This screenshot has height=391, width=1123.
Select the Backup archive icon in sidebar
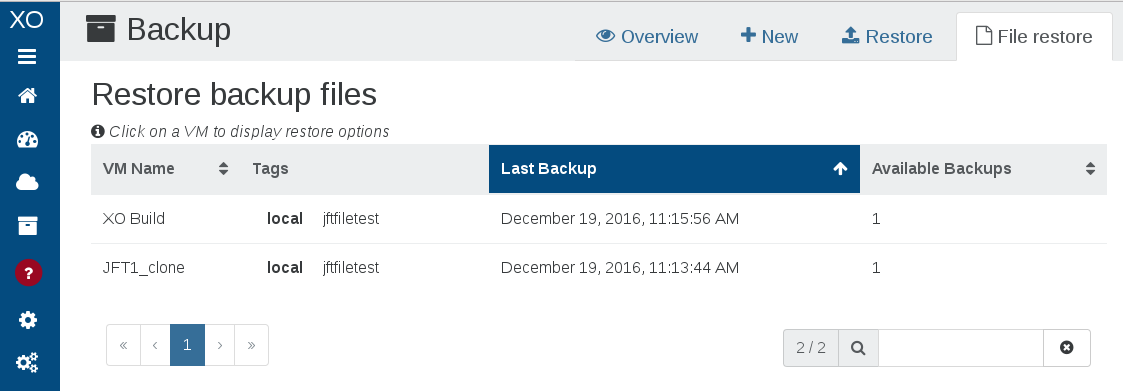[x=27, y=226]
